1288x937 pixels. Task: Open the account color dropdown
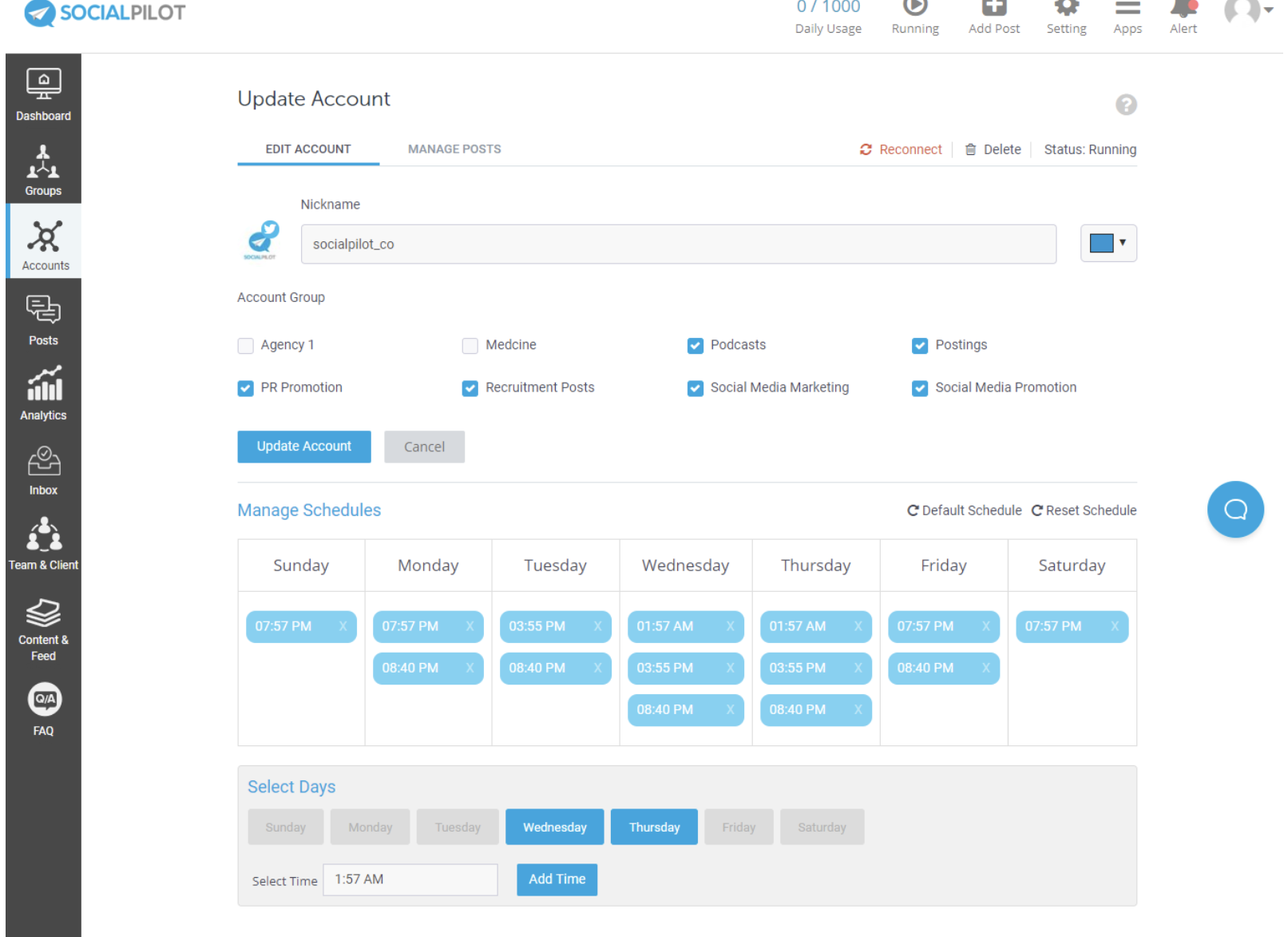click(x=1108, y=244)
